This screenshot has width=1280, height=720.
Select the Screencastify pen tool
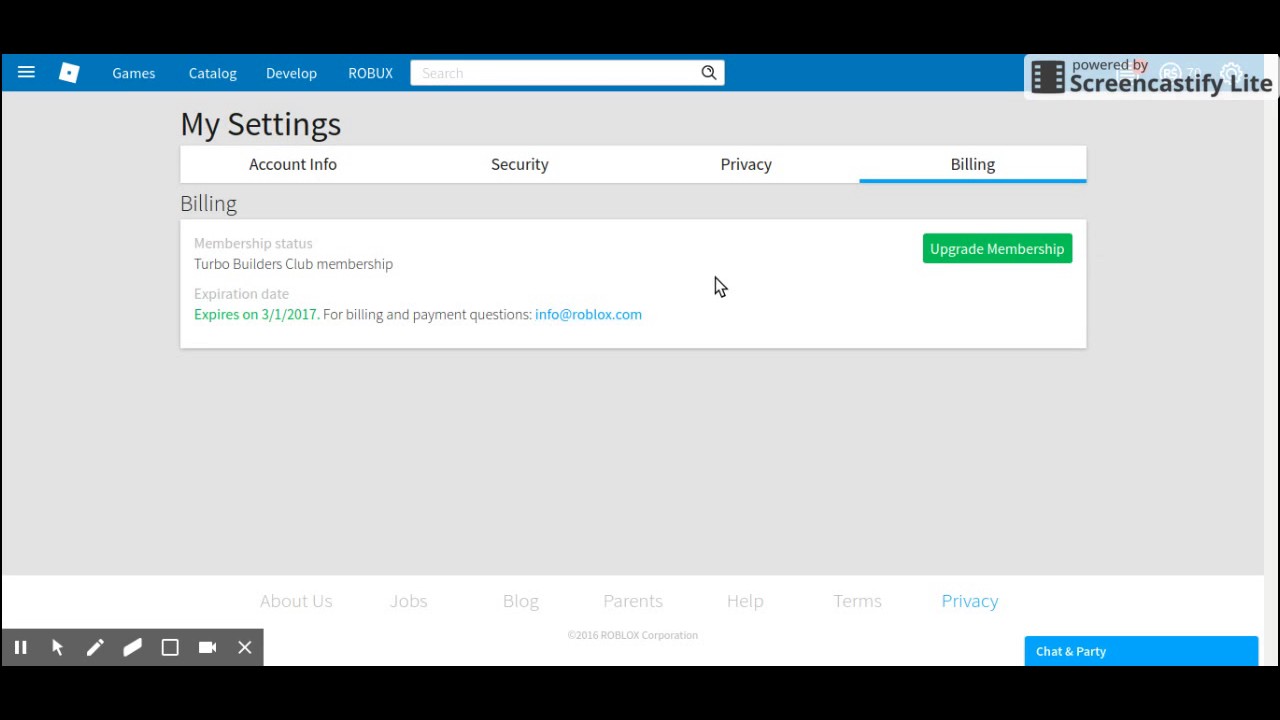pyautogui.click(x=95, y=647)
